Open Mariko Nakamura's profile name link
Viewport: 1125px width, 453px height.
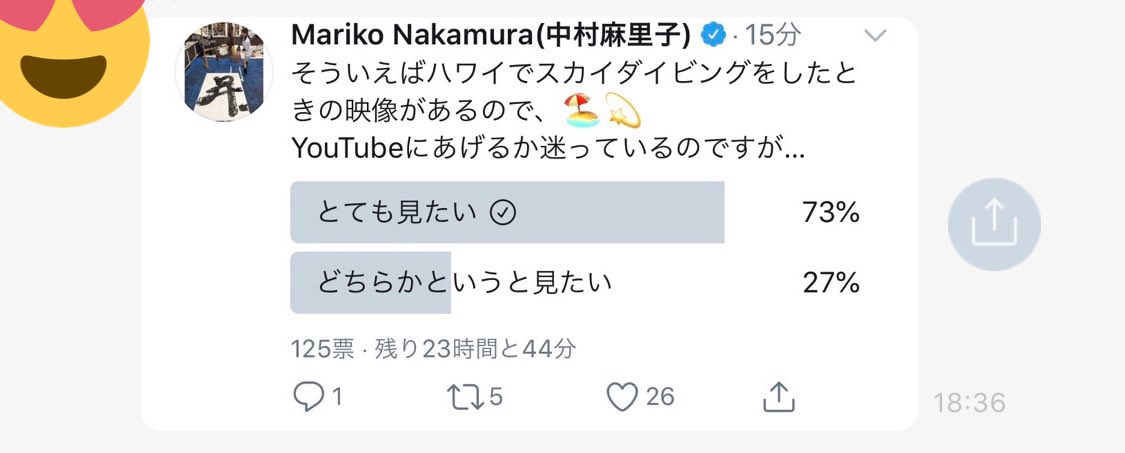coord(490,36)
